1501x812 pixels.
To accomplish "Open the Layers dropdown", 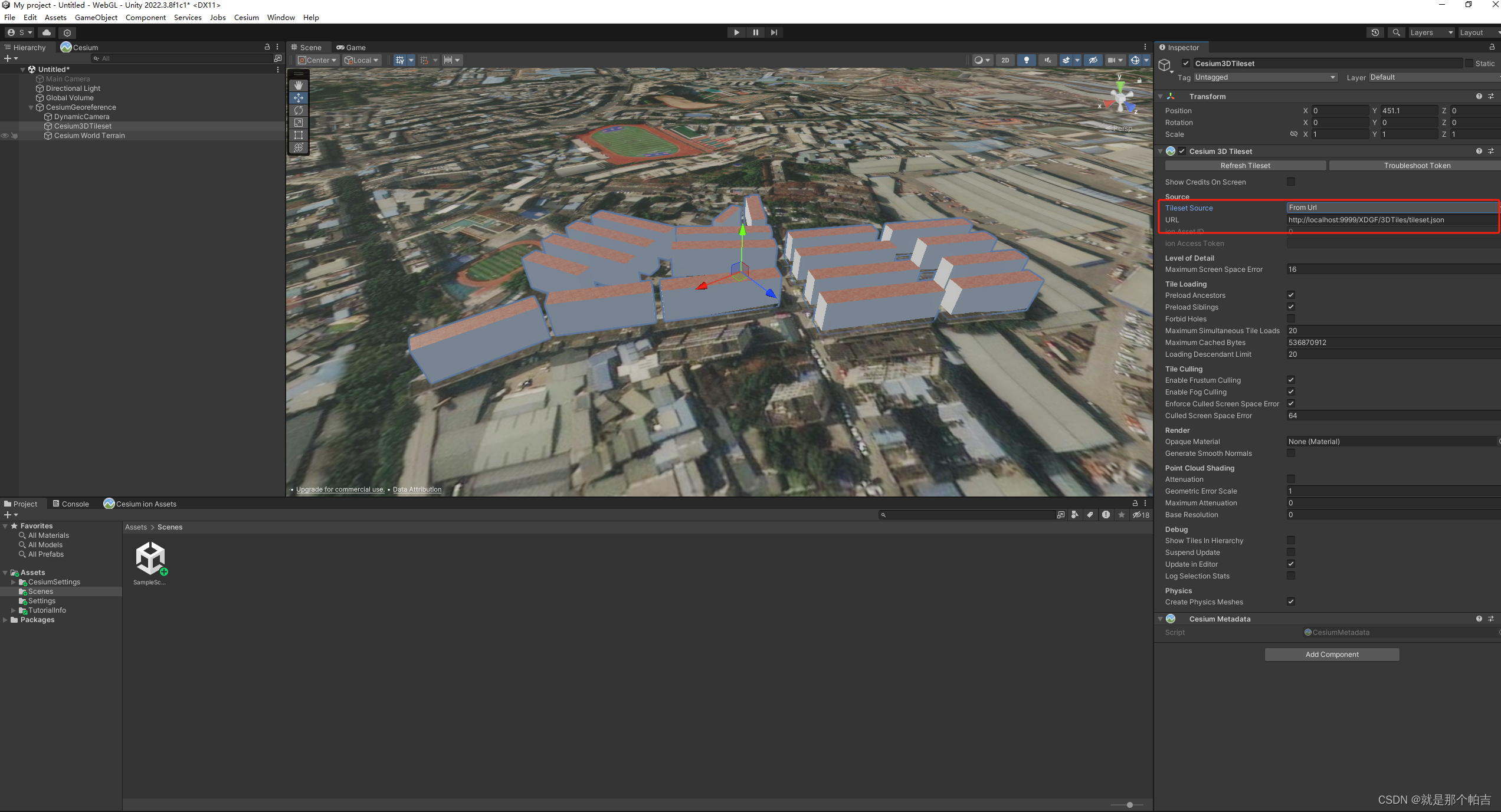I will click(1431, 32).
